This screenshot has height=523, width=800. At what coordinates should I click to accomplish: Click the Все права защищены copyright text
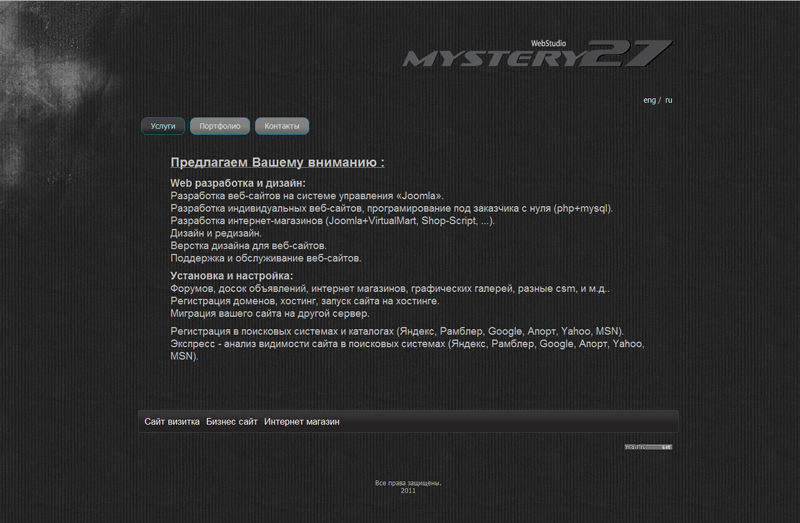tap(408, 483)
